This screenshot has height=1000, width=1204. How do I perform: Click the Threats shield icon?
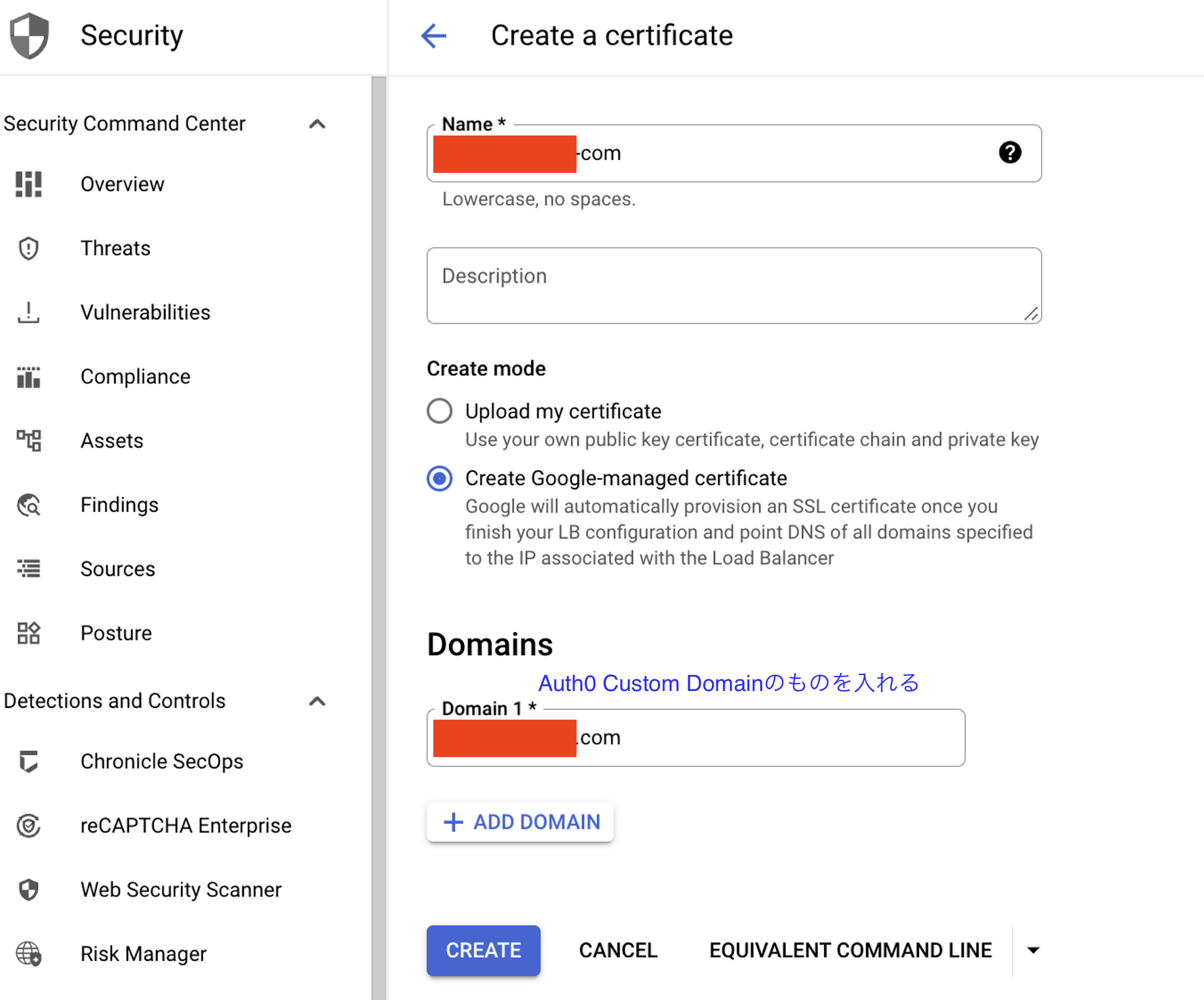(x=29, y=248)
